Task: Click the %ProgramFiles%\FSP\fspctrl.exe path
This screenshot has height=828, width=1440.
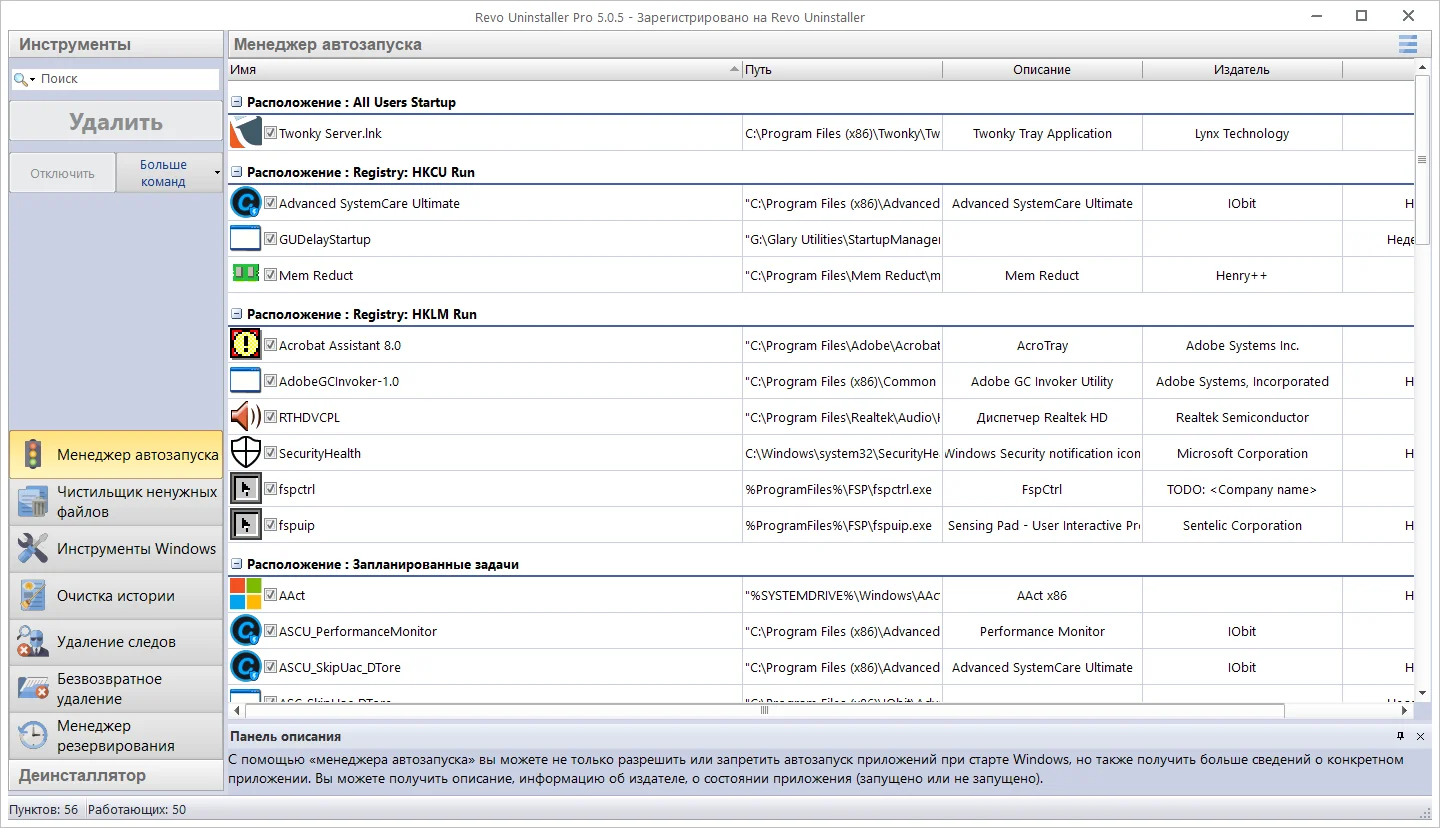Action: point(839,489)
